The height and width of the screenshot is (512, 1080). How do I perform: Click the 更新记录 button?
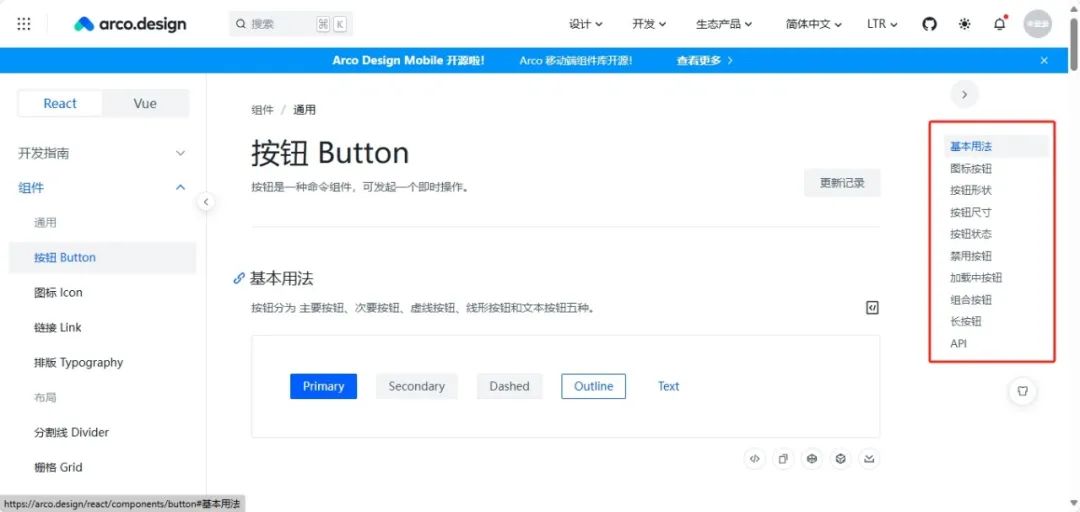(842, 183)
